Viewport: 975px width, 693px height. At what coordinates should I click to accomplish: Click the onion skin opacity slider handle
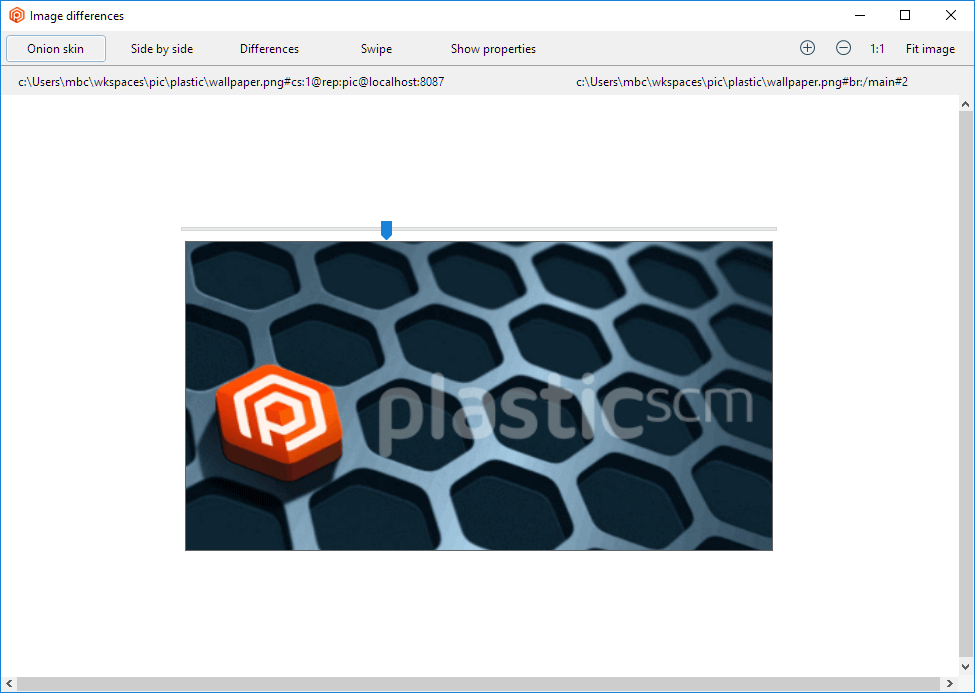[386, 230]
